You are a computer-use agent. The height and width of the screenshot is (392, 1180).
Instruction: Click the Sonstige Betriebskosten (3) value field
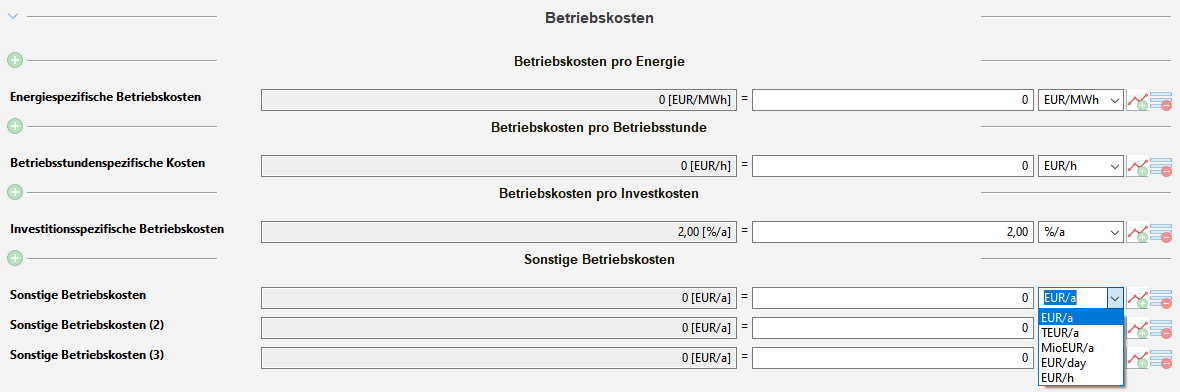coord(892,358)
